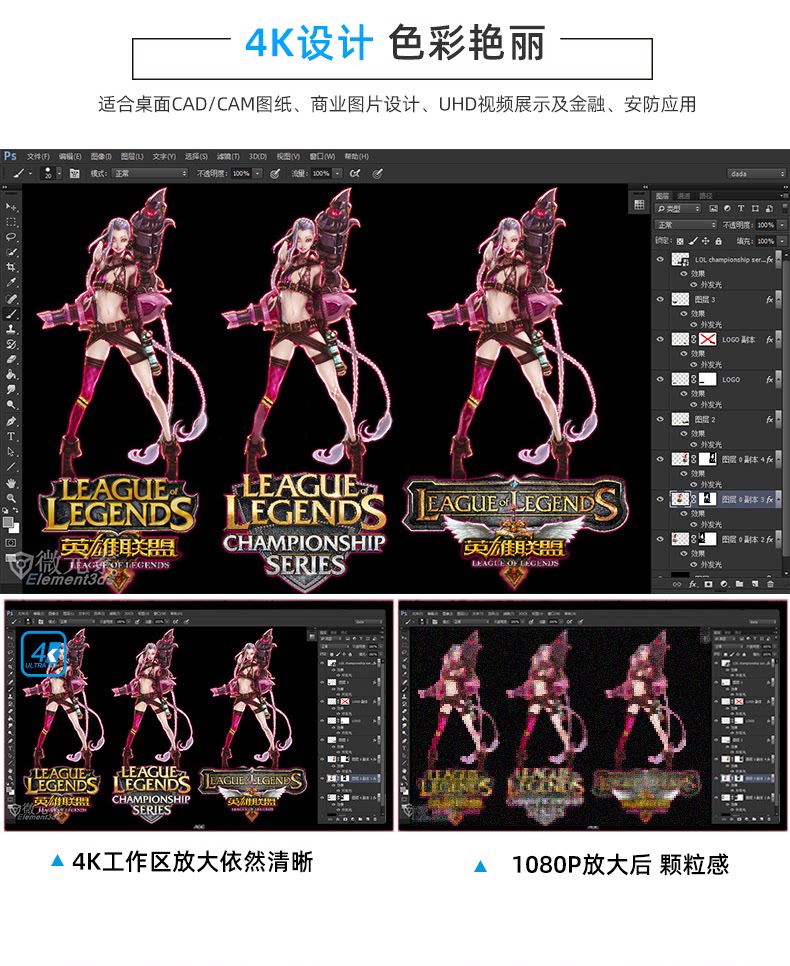Viewport: 790px width, 966px height.
Task: Toggle visibility of 图层 0 副本 3
Action: (x=660, y=499)
